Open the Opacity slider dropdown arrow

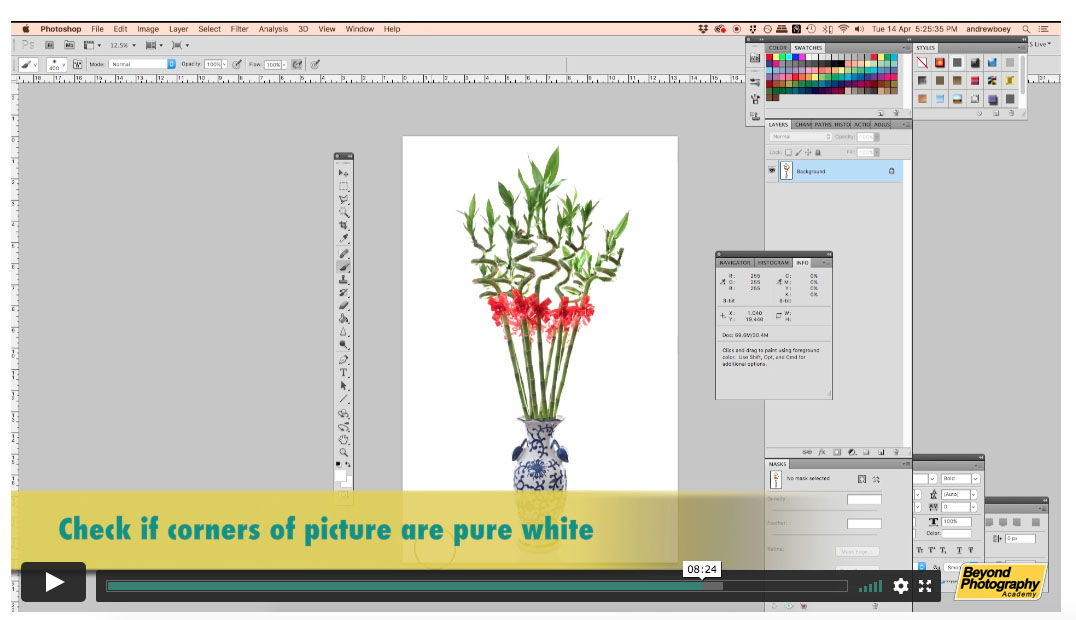click(x=224, y=65)
